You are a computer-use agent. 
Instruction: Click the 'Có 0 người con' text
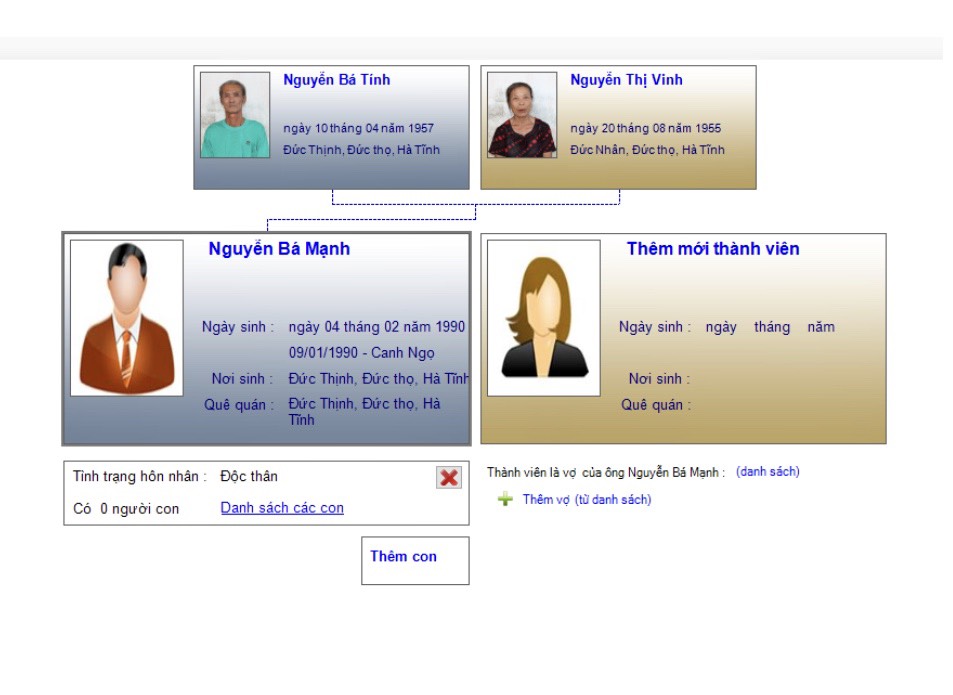(126, 508)
